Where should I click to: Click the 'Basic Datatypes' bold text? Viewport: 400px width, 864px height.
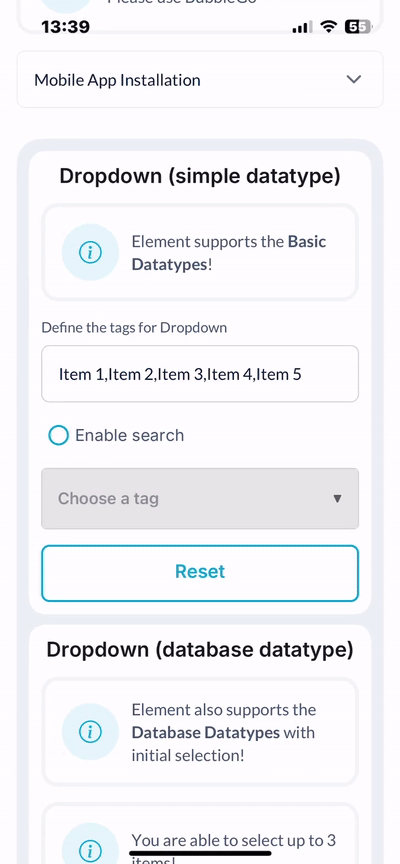point(229,253)
